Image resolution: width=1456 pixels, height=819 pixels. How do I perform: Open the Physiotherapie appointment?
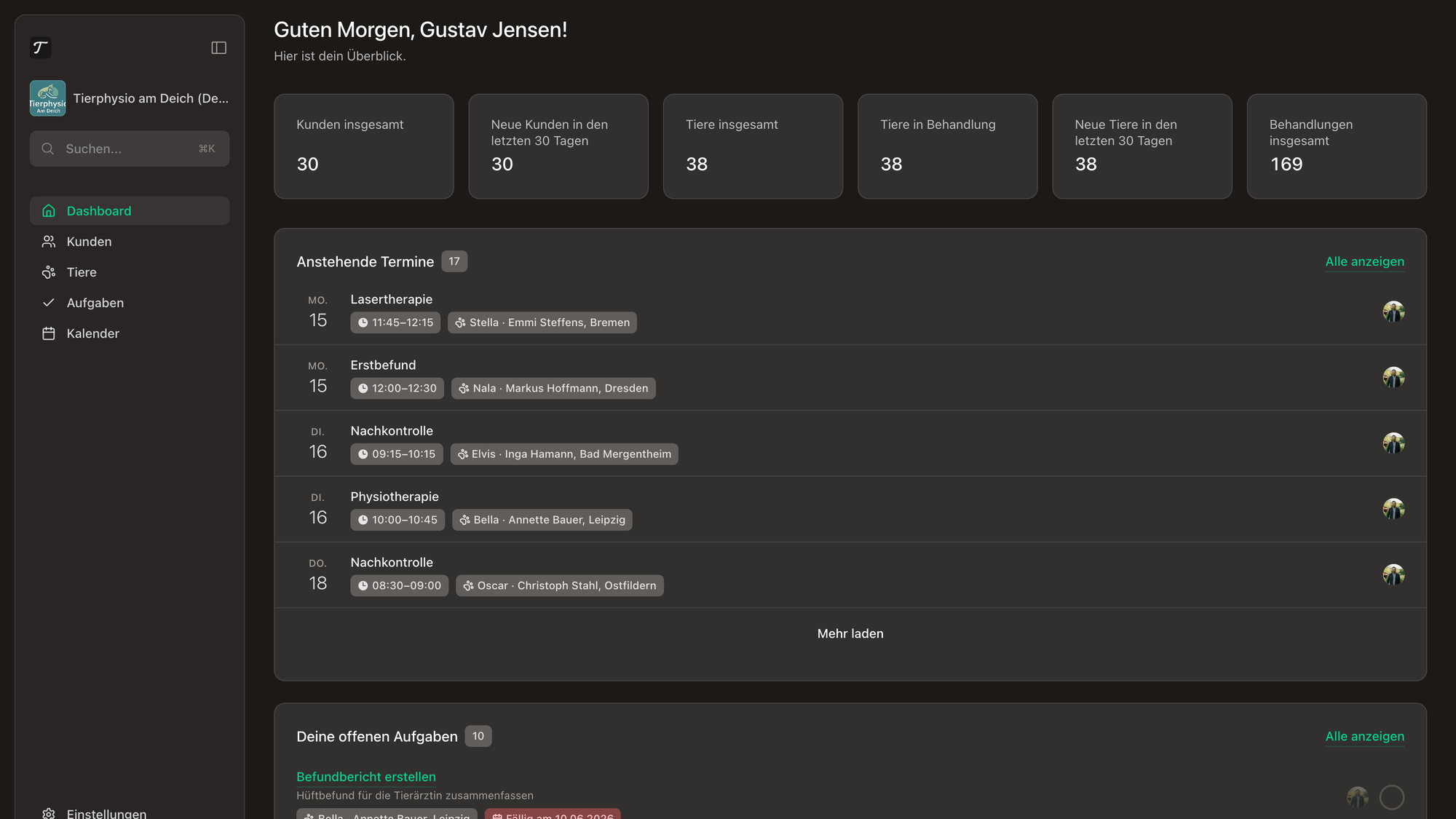[850, 509]
